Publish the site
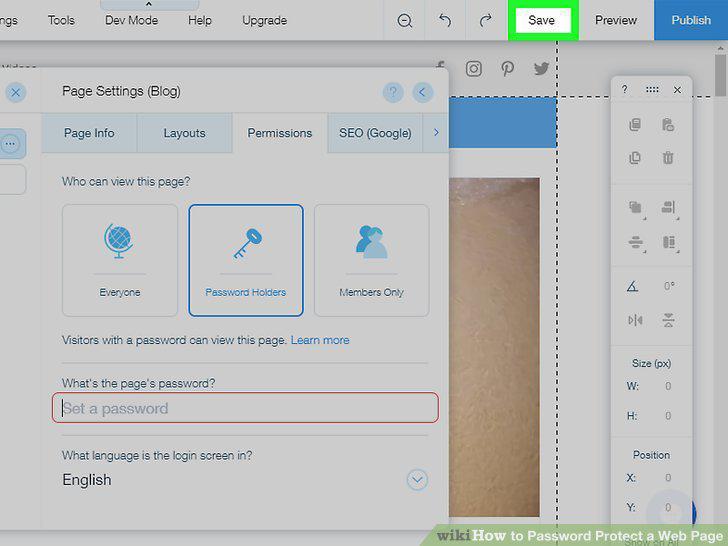The height and width of the screenshot is (546, 728). (691, 20)
